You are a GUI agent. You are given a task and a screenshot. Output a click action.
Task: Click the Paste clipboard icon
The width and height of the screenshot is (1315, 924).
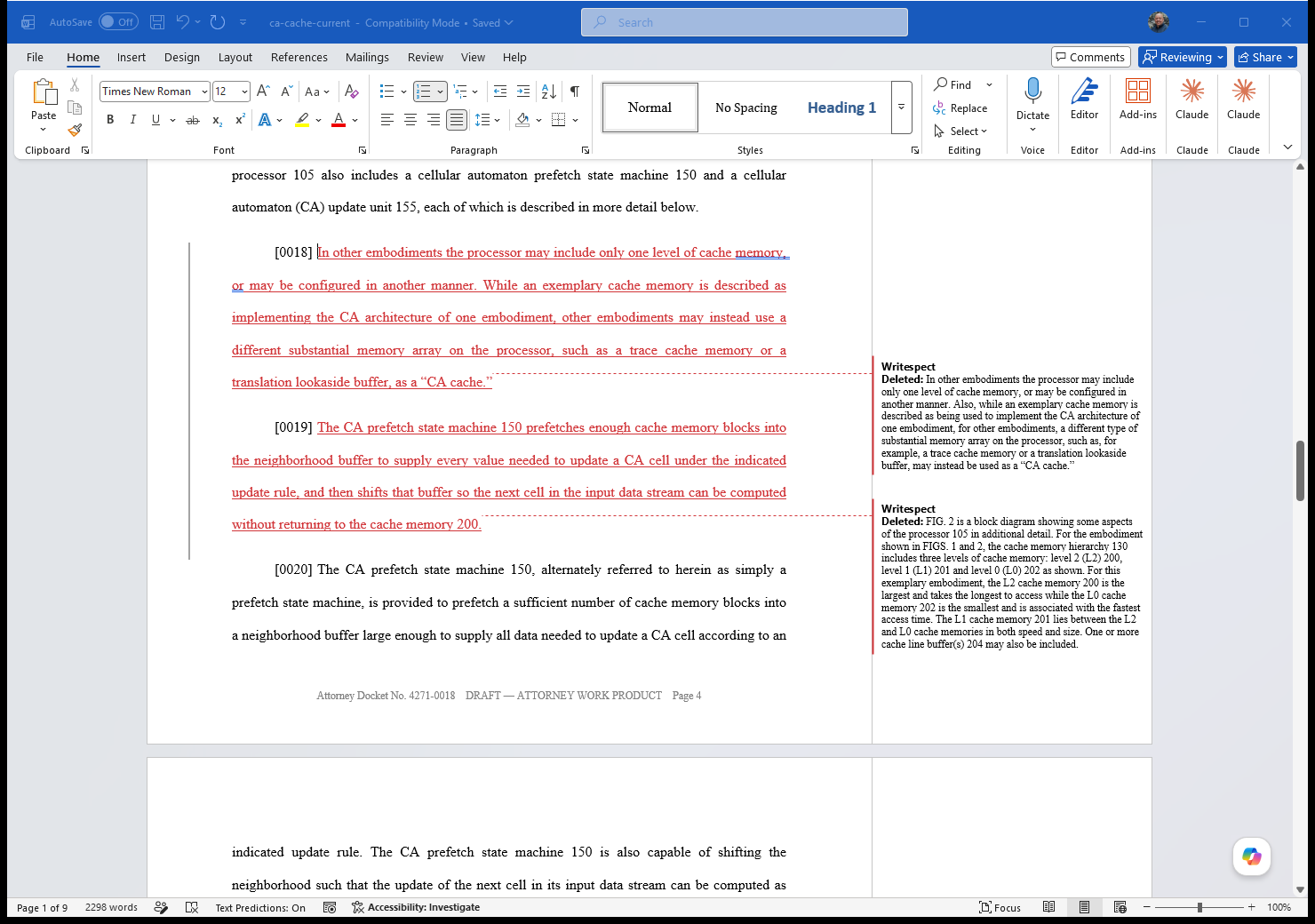point(44,92)
